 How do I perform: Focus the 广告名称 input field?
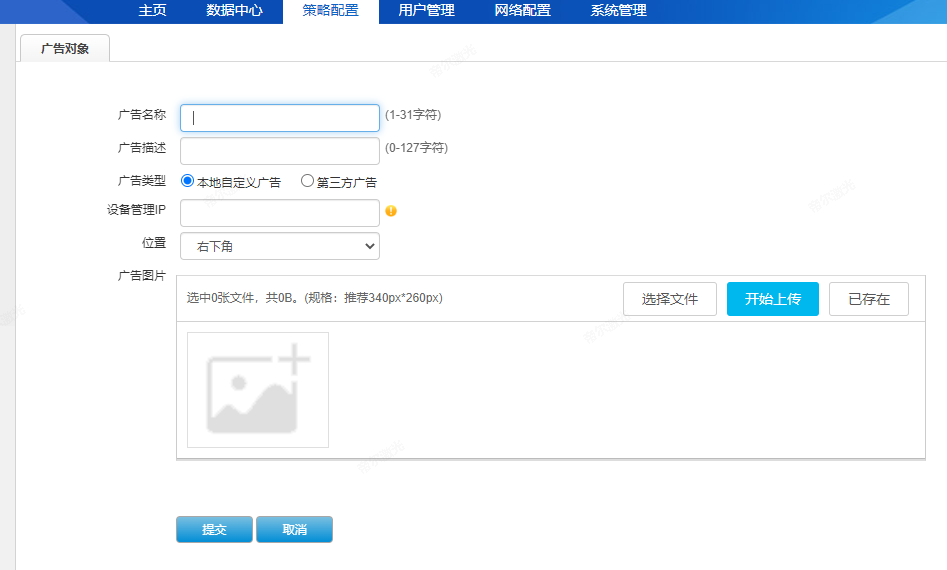280,118
